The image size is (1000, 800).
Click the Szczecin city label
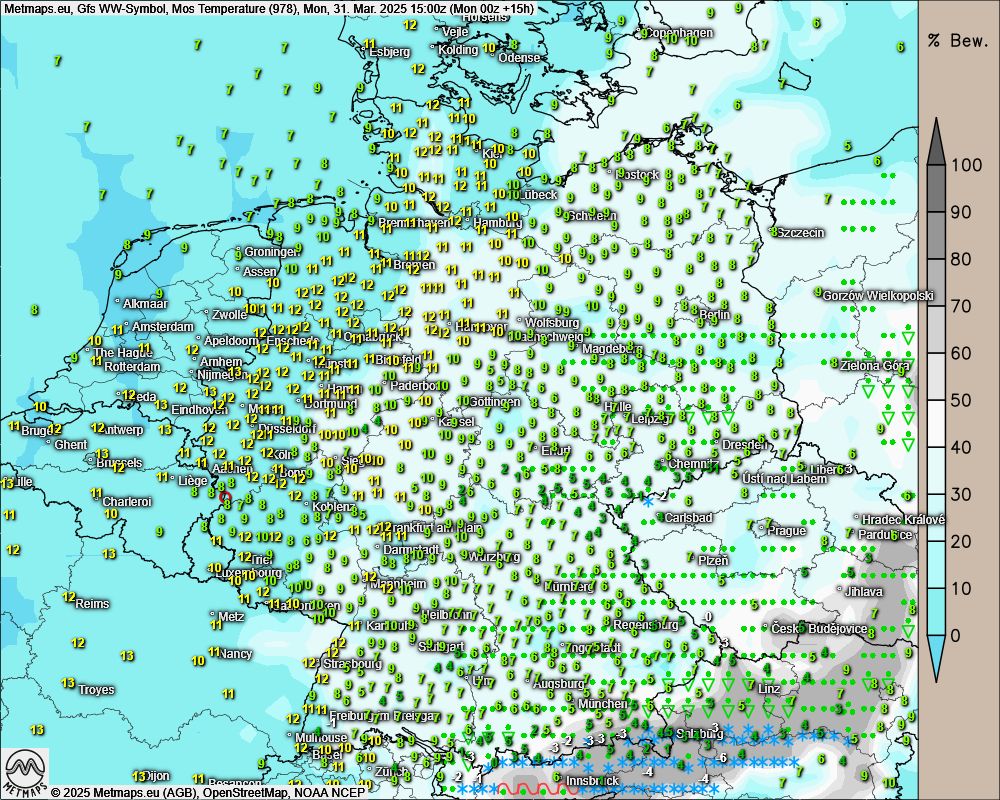click(800, 233)
